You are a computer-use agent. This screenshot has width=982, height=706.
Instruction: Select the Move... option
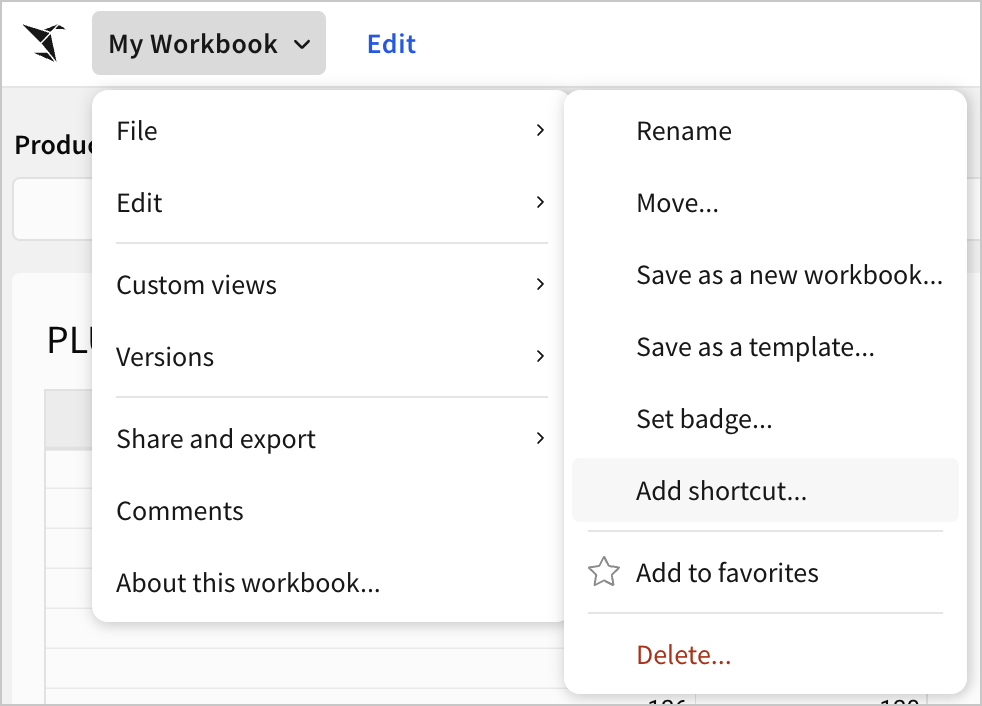677,203
